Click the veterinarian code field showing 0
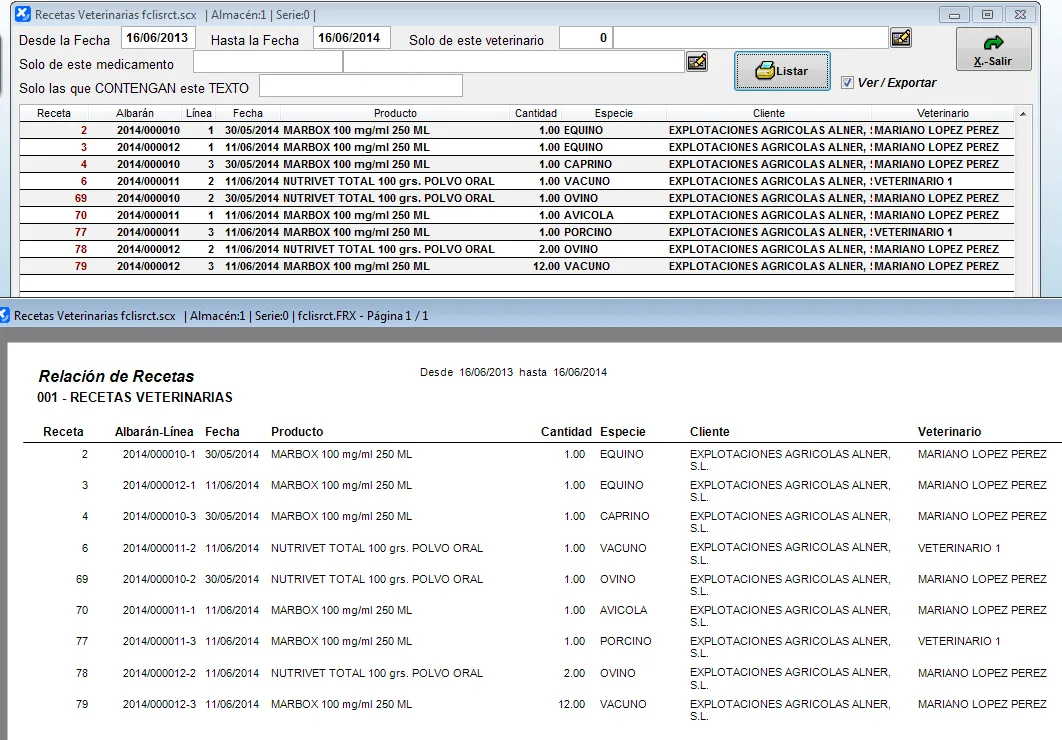Viewport: 1062px width, 740px height. click(585, 38)
